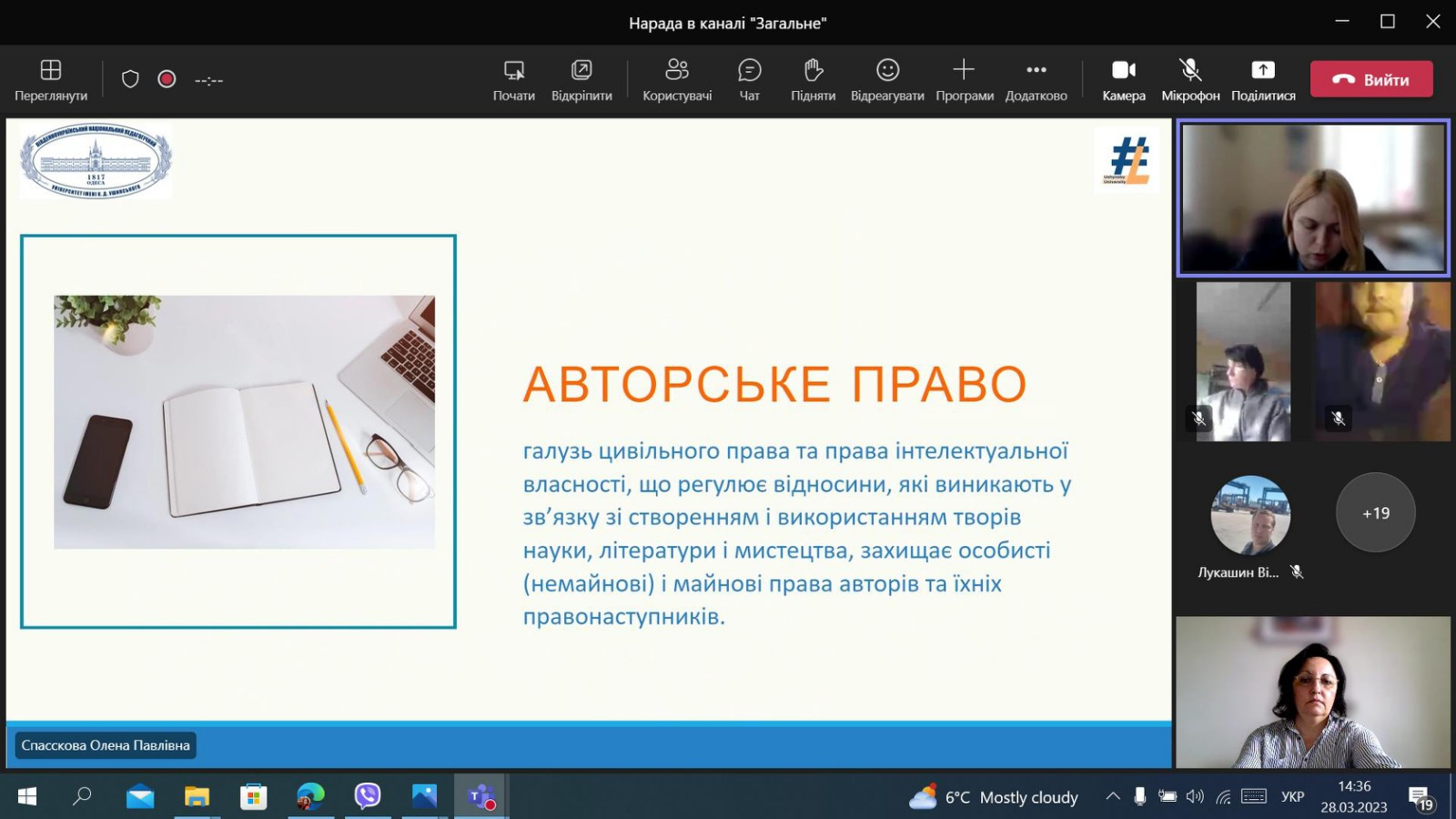The width and height of the screenshot is (1456, 819).
Task: Click the shield security icon
Action: click(130, 79)
